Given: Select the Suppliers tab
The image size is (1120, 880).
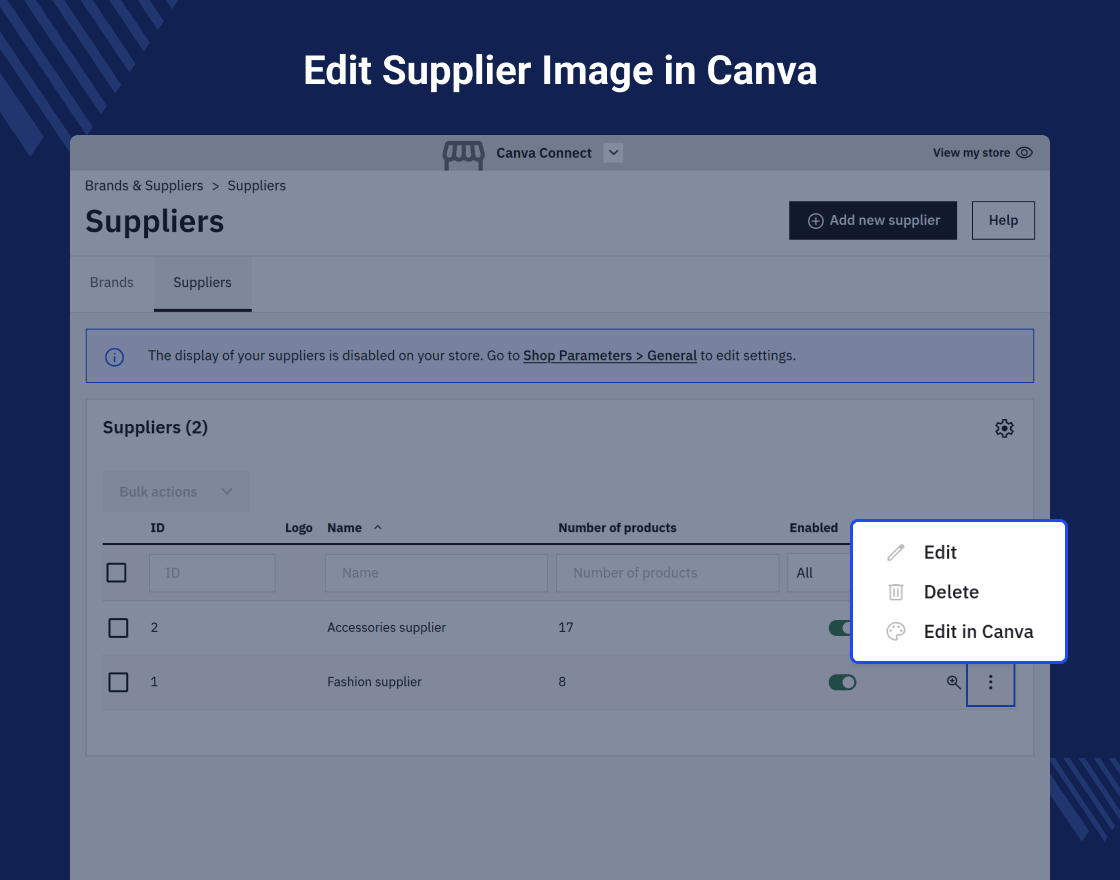Looking at the screenshot, I should click(x=202, y=283).
